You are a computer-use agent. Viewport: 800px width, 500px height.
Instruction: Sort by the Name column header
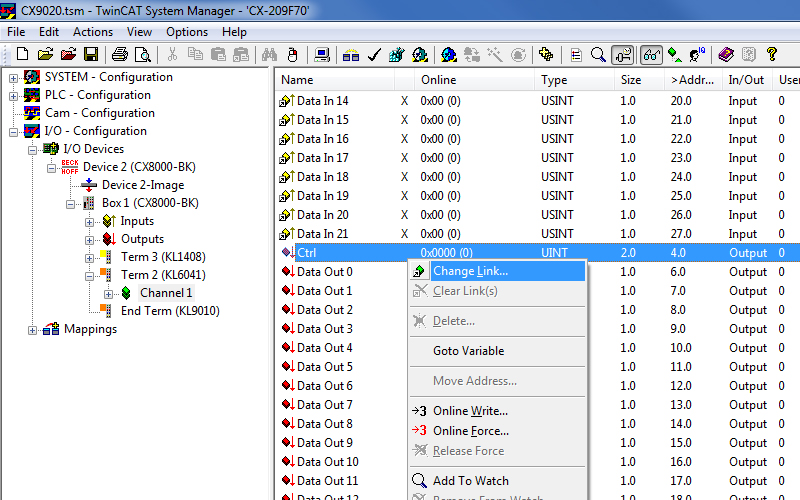coord(335,80)
